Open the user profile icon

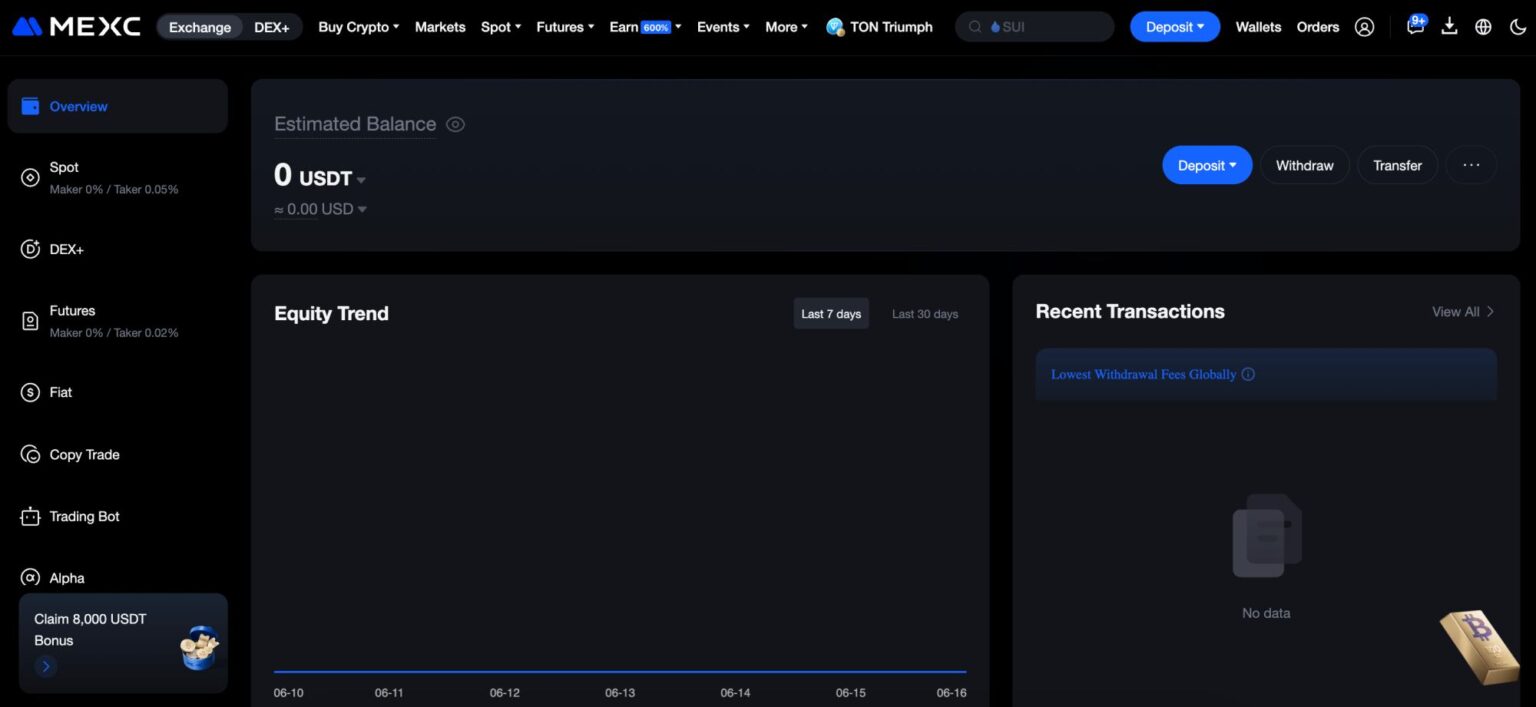pos(1364,27)
